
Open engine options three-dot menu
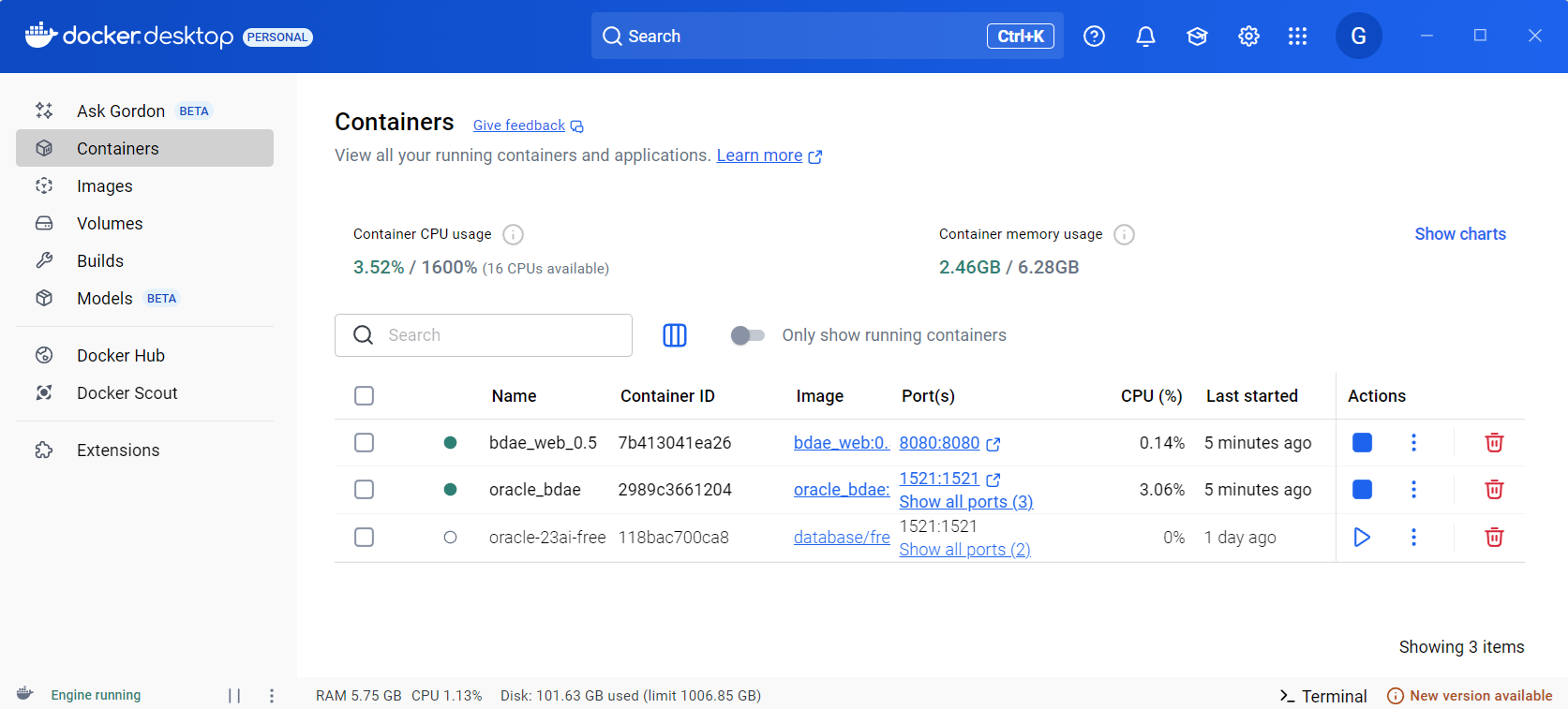point(272,696)
